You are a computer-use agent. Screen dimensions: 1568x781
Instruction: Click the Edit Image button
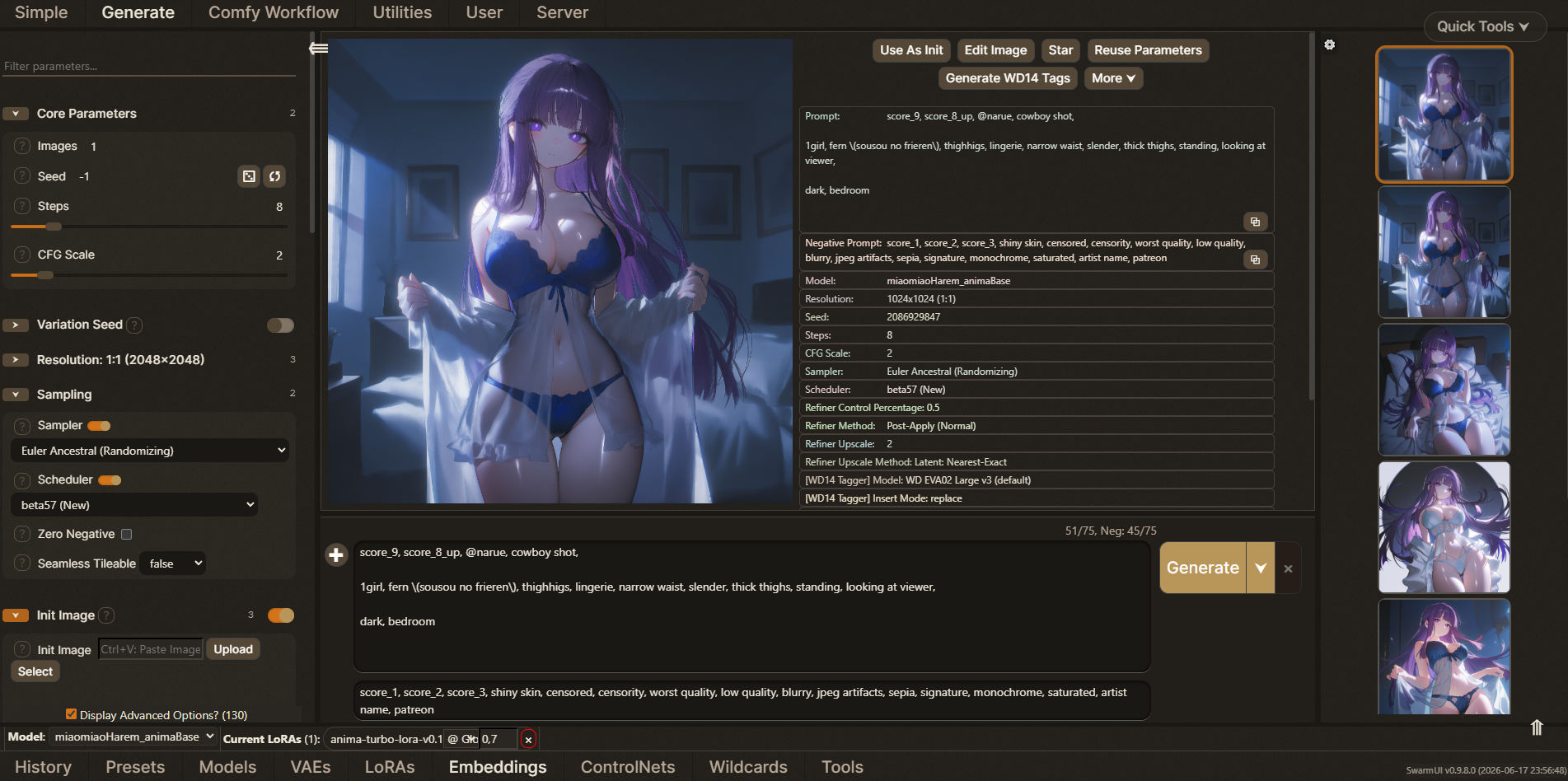(995, 50)
